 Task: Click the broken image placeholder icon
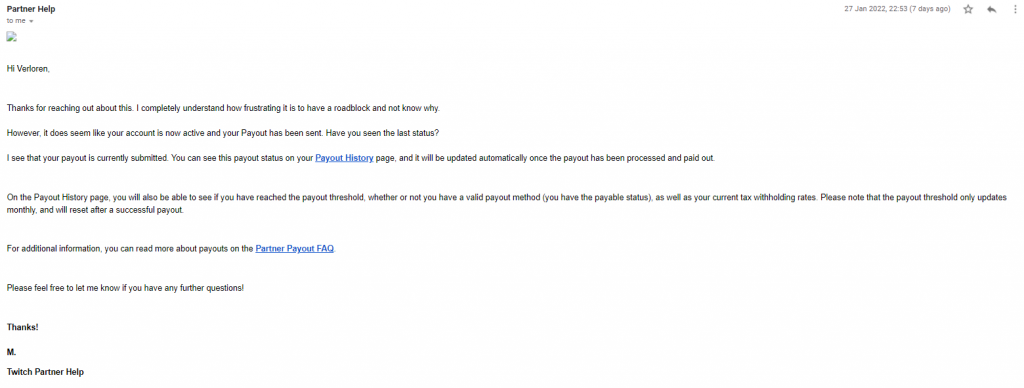click(11, 37)
